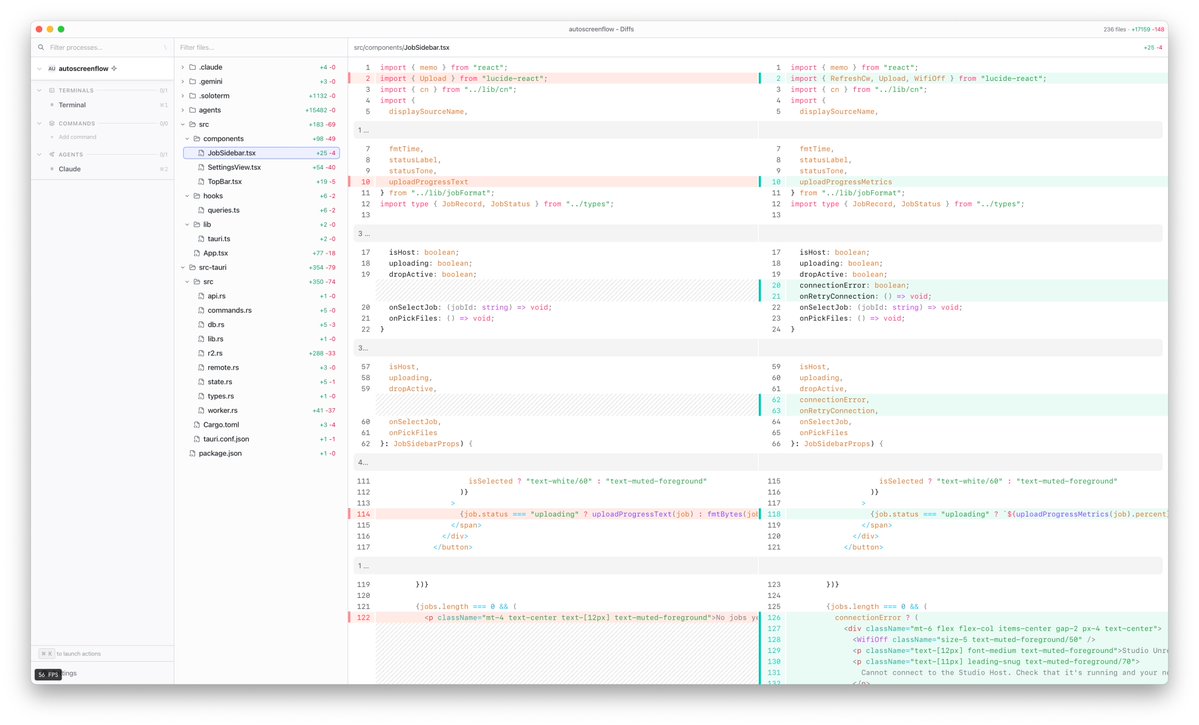Open db.rs diff
1199x725 pixels.
coord(262,325)
